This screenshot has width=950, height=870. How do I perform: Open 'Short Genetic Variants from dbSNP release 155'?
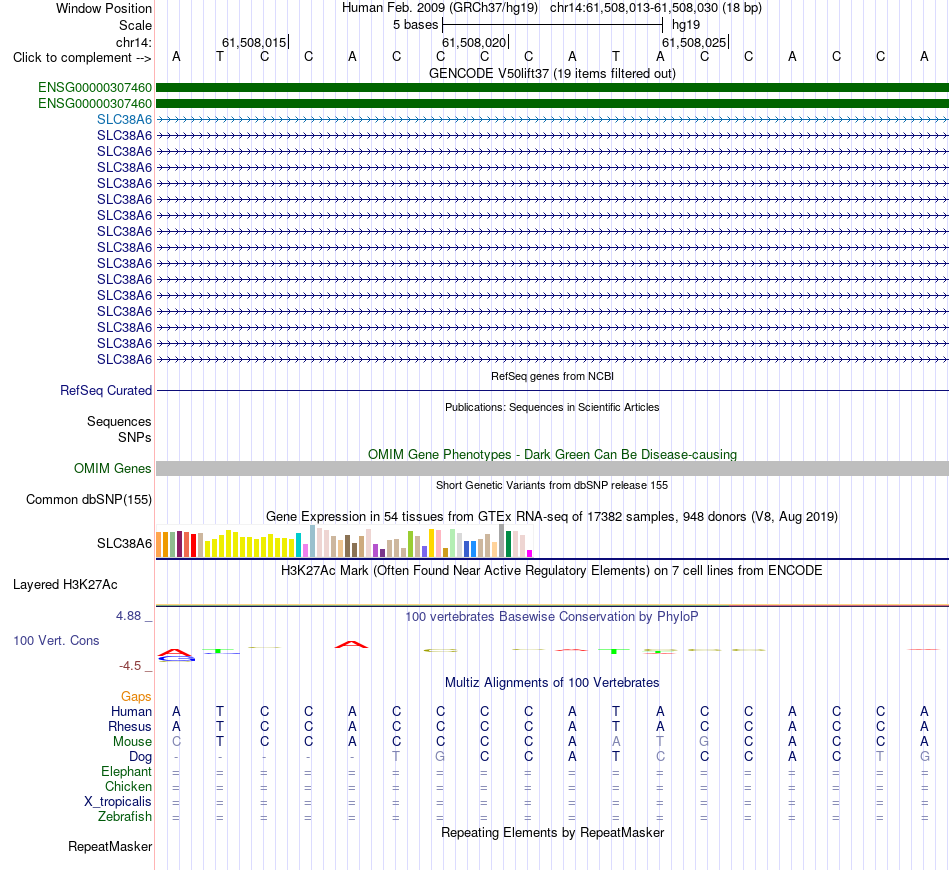click(552, 485)
